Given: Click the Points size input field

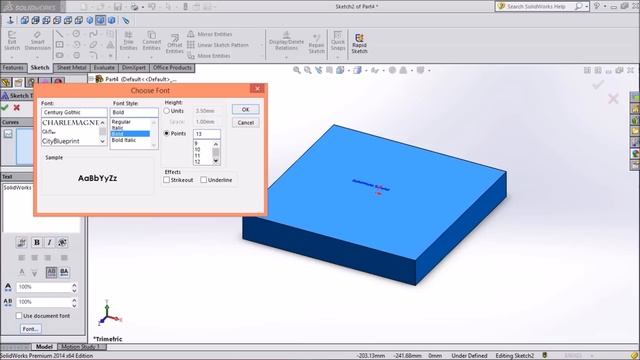Looking at the screenshot, I should tap(207, 134).
